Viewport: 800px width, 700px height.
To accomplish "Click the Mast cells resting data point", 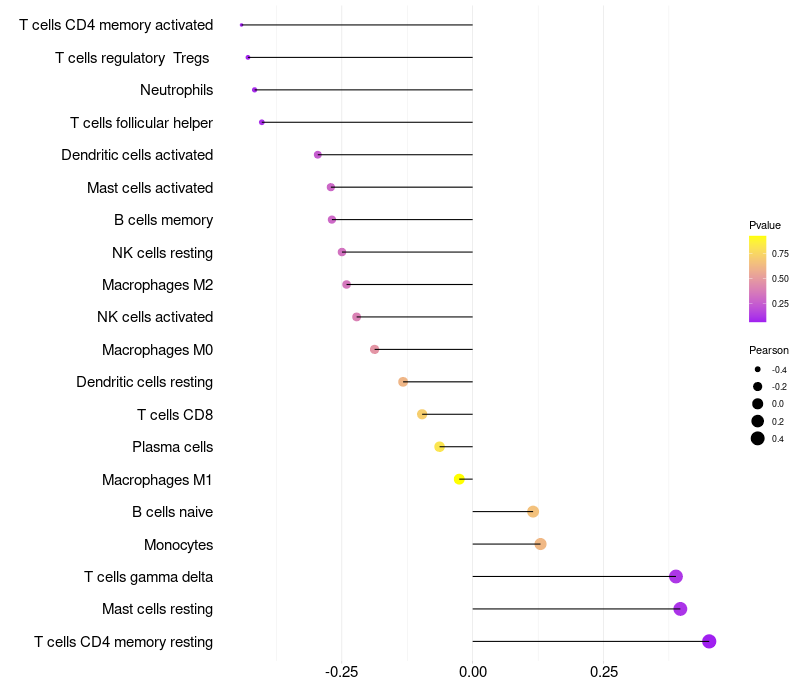I will click(x=680, y=609).
